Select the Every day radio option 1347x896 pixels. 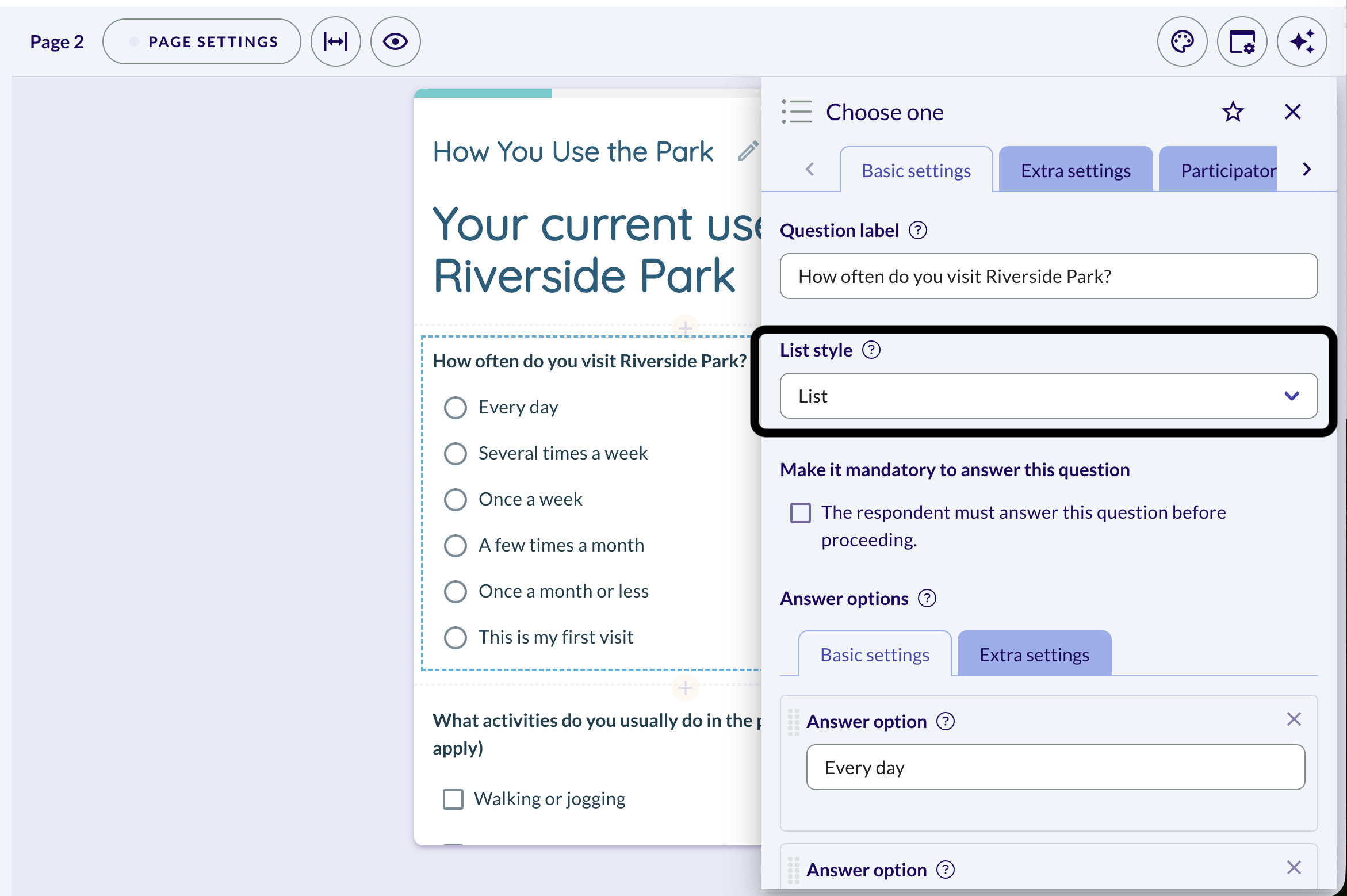click(455, 407)
